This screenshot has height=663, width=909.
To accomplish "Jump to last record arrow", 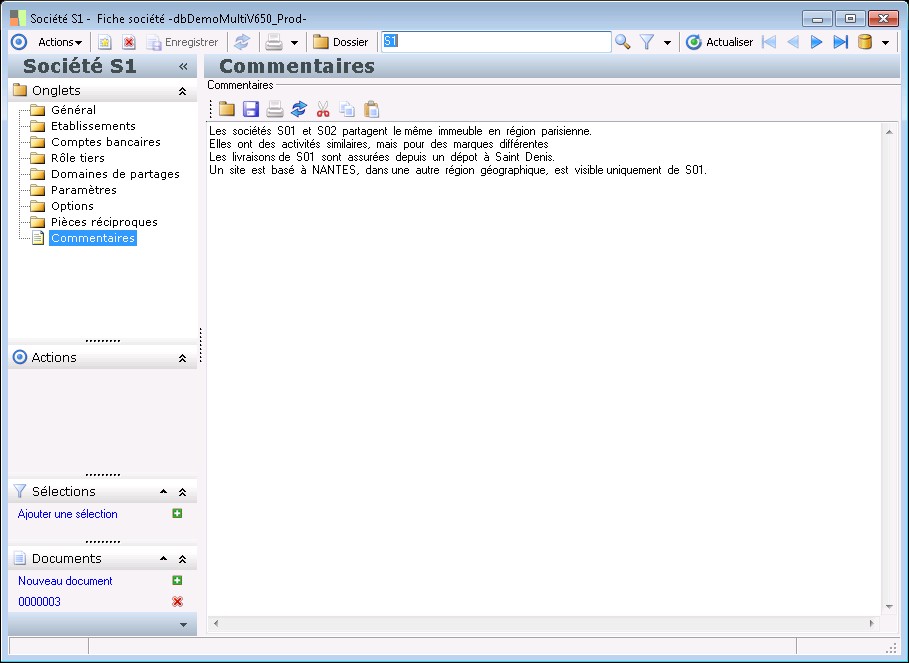I will click(x=840, y=42).
